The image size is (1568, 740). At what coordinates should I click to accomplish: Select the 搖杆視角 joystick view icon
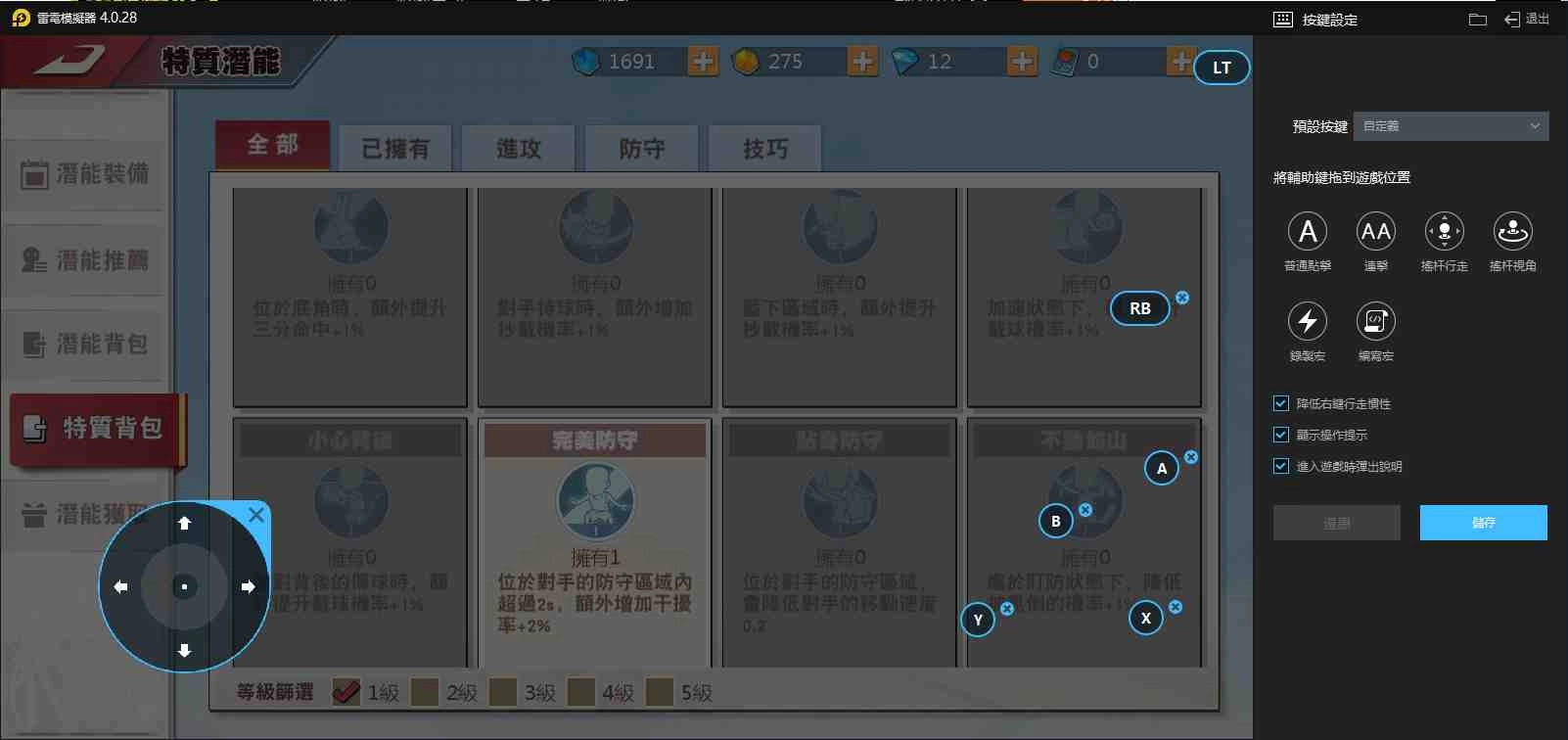pyautogui.click(x=1512, y=232)
